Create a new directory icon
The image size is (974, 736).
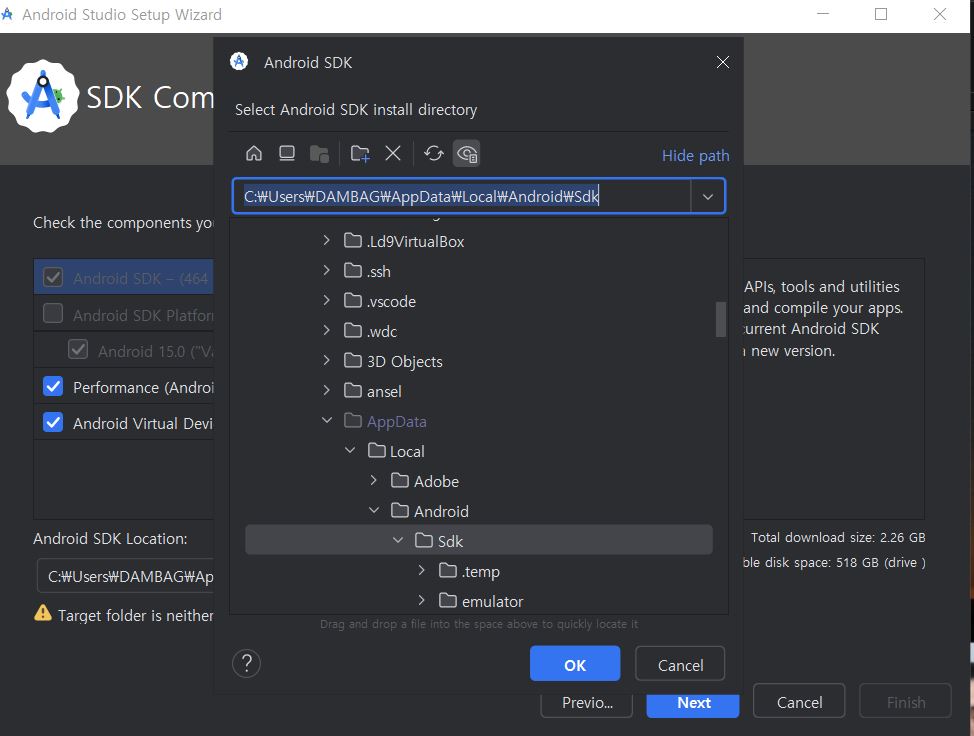(360, 153)
